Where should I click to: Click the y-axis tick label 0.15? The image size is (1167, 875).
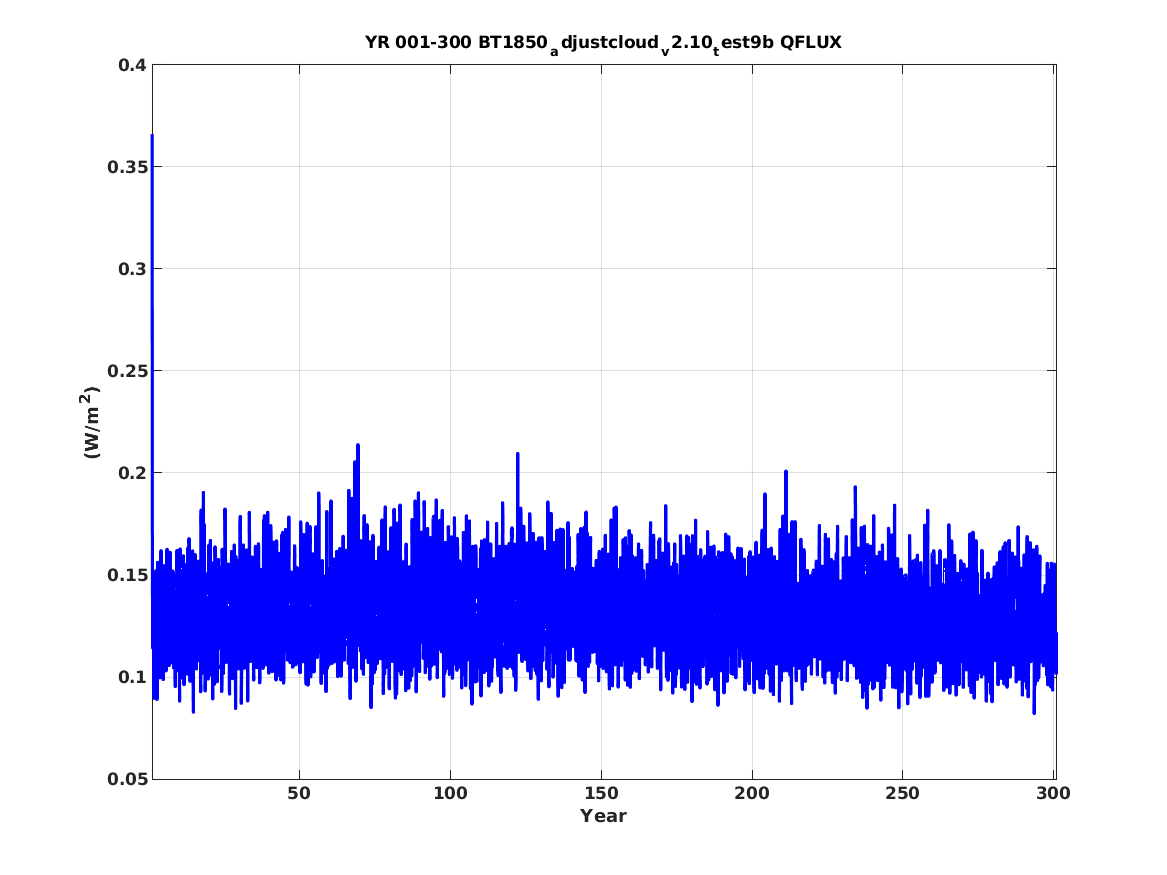coord(127,574)
